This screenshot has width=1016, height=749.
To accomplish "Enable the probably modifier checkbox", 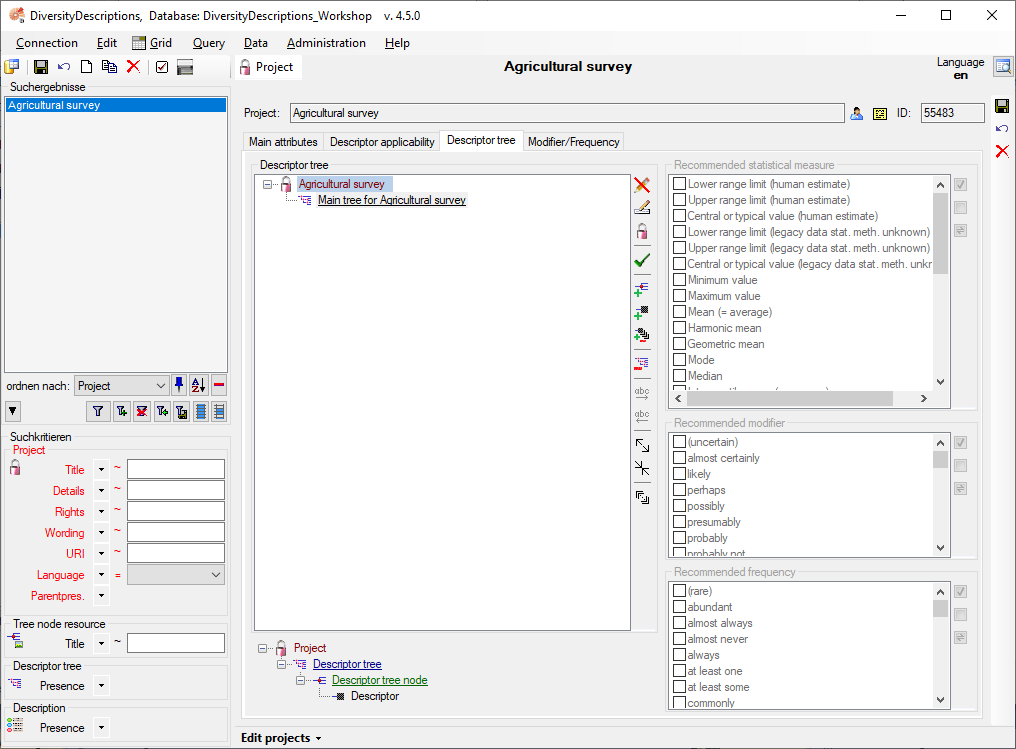I will (x=680, y=538).
